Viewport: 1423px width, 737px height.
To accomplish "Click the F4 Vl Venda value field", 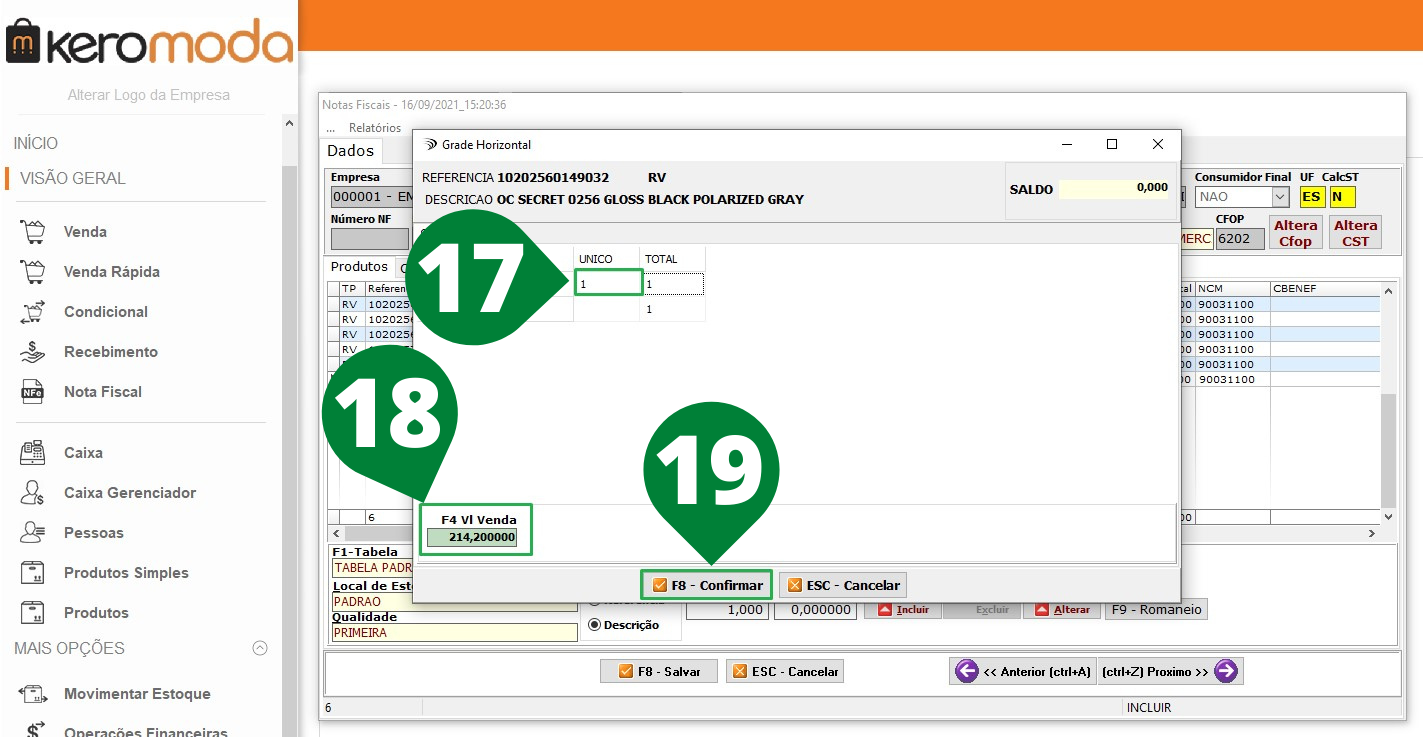I will (472, 537).
